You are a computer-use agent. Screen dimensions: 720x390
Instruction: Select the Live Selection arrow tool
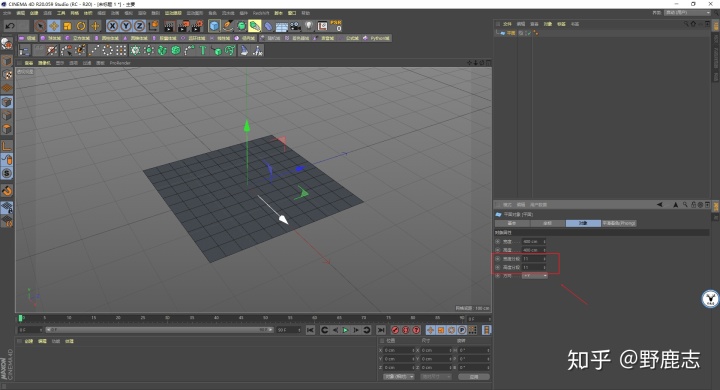coord(40,26)
